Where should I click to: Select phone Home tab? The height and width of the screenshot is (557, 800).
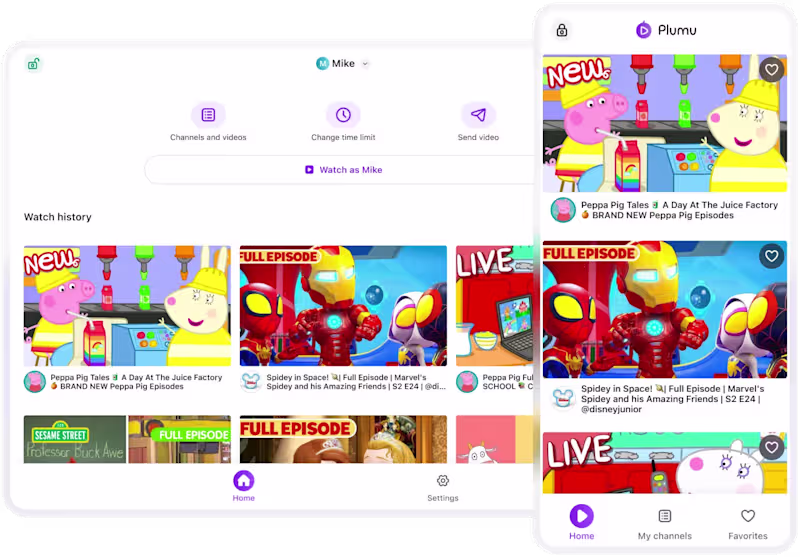[x=582, y=522]
